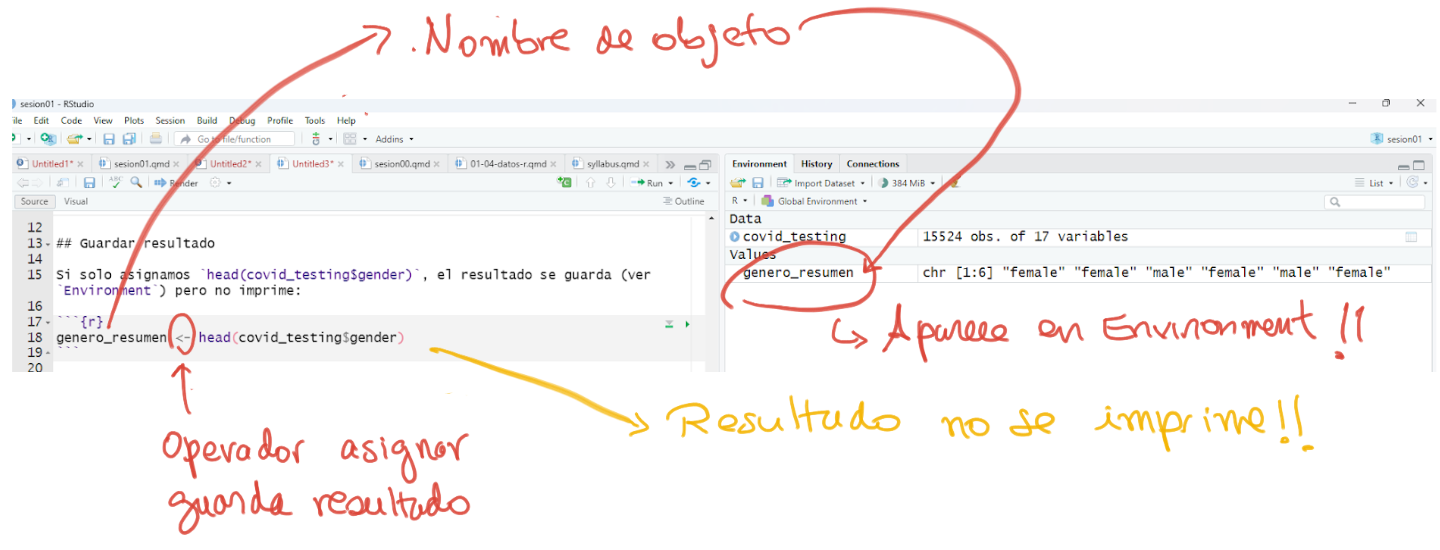The image size is (1440, 550).
Task: Switch editor to Source mode
Action: [x=34, y=201]
